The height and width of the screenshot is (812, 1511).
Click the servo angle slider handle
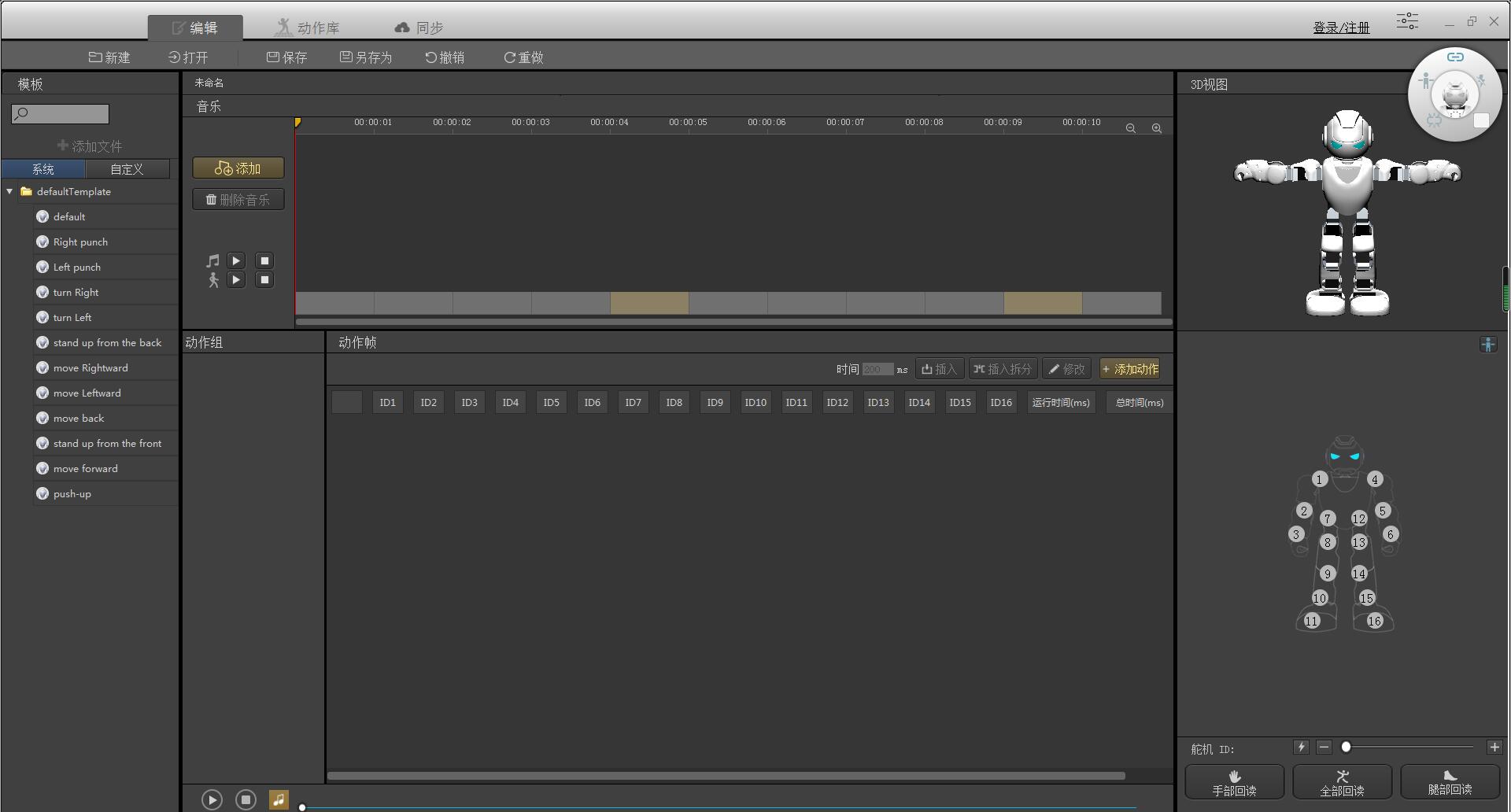point(1346,747)
